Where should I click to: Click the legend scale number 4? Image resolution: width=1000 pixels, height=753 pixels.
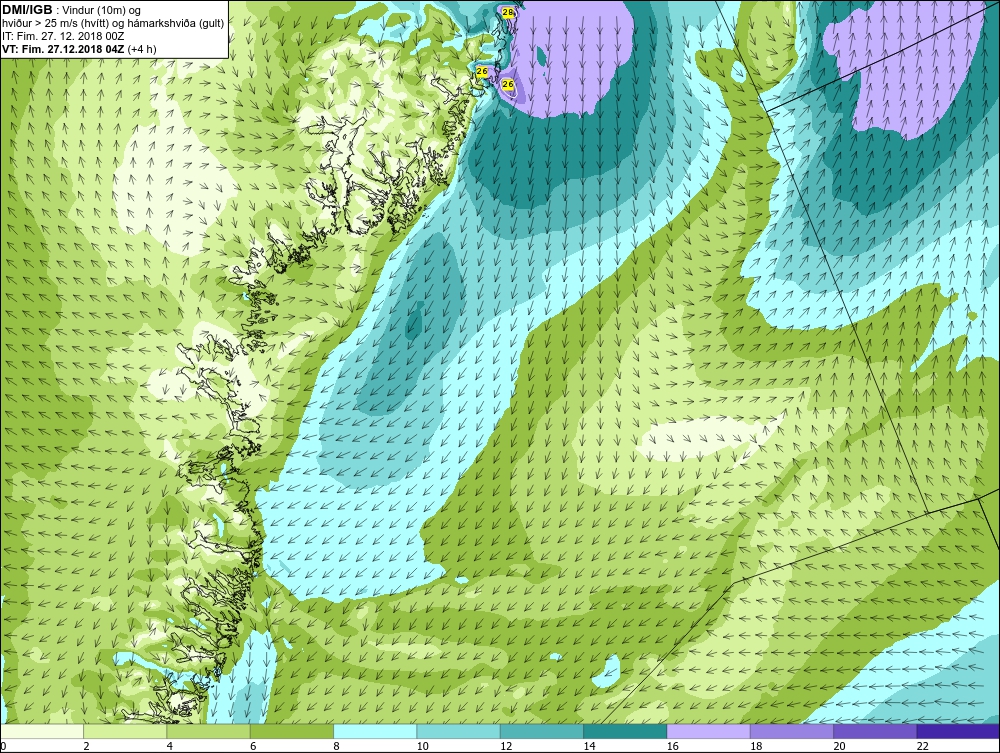pos(170,746)
